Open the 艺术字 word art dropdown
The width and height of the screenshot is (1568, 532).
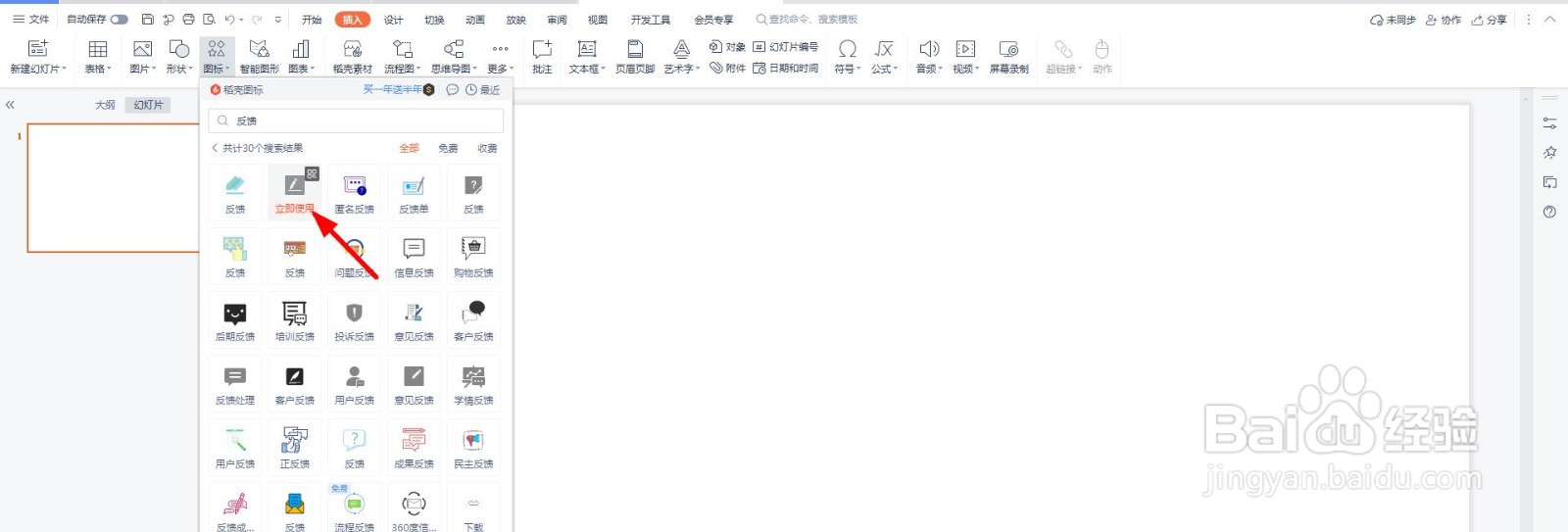click(x=682, y=57)
